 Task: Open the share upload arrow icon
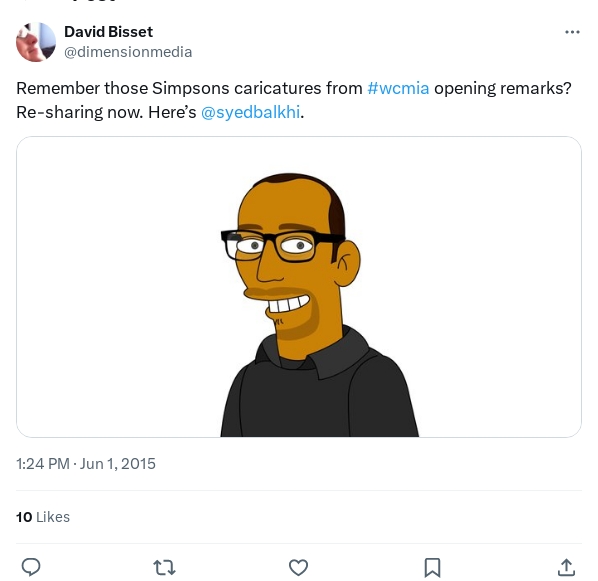566,567
